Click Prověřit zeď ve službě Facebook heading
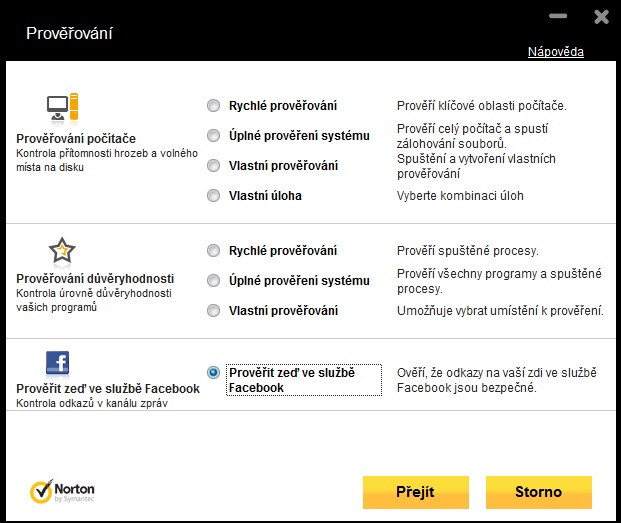621x523 pixels. tap(108, 388)
